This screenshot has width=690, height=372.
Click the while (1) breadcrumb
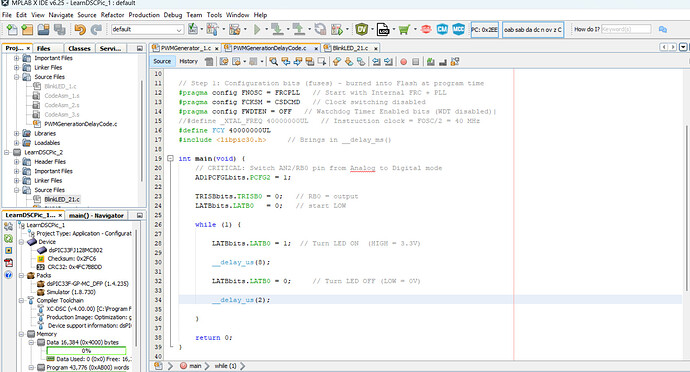pos(225,366)
